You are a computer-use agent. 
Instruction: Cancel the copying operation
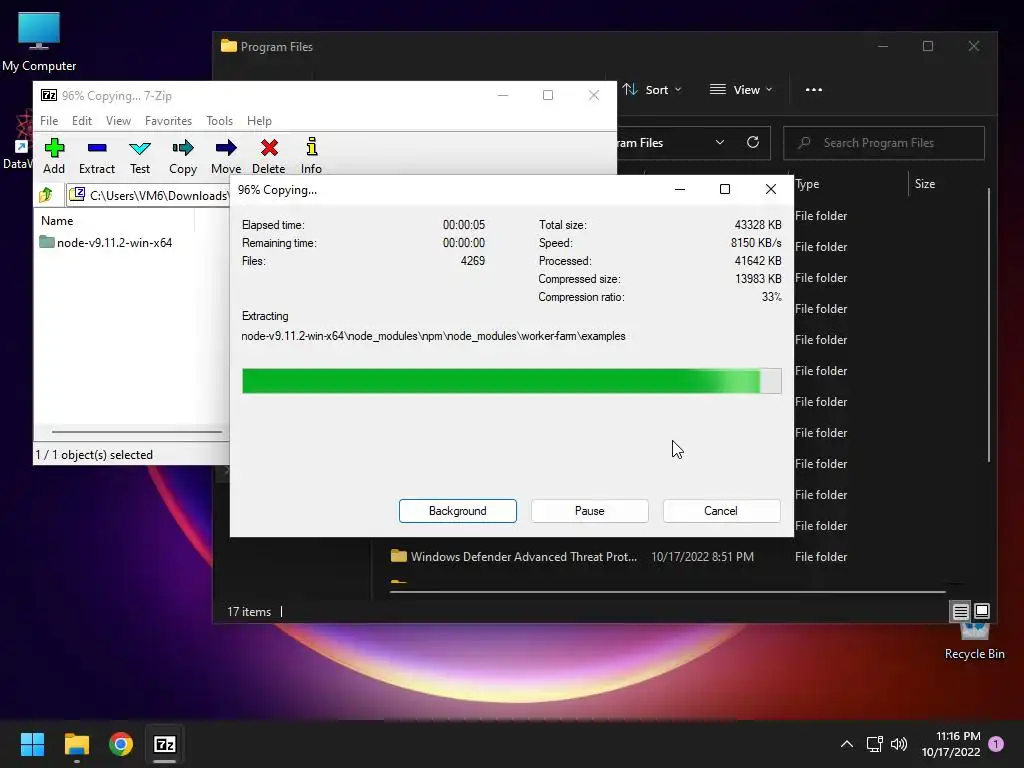tap(721, 511)
